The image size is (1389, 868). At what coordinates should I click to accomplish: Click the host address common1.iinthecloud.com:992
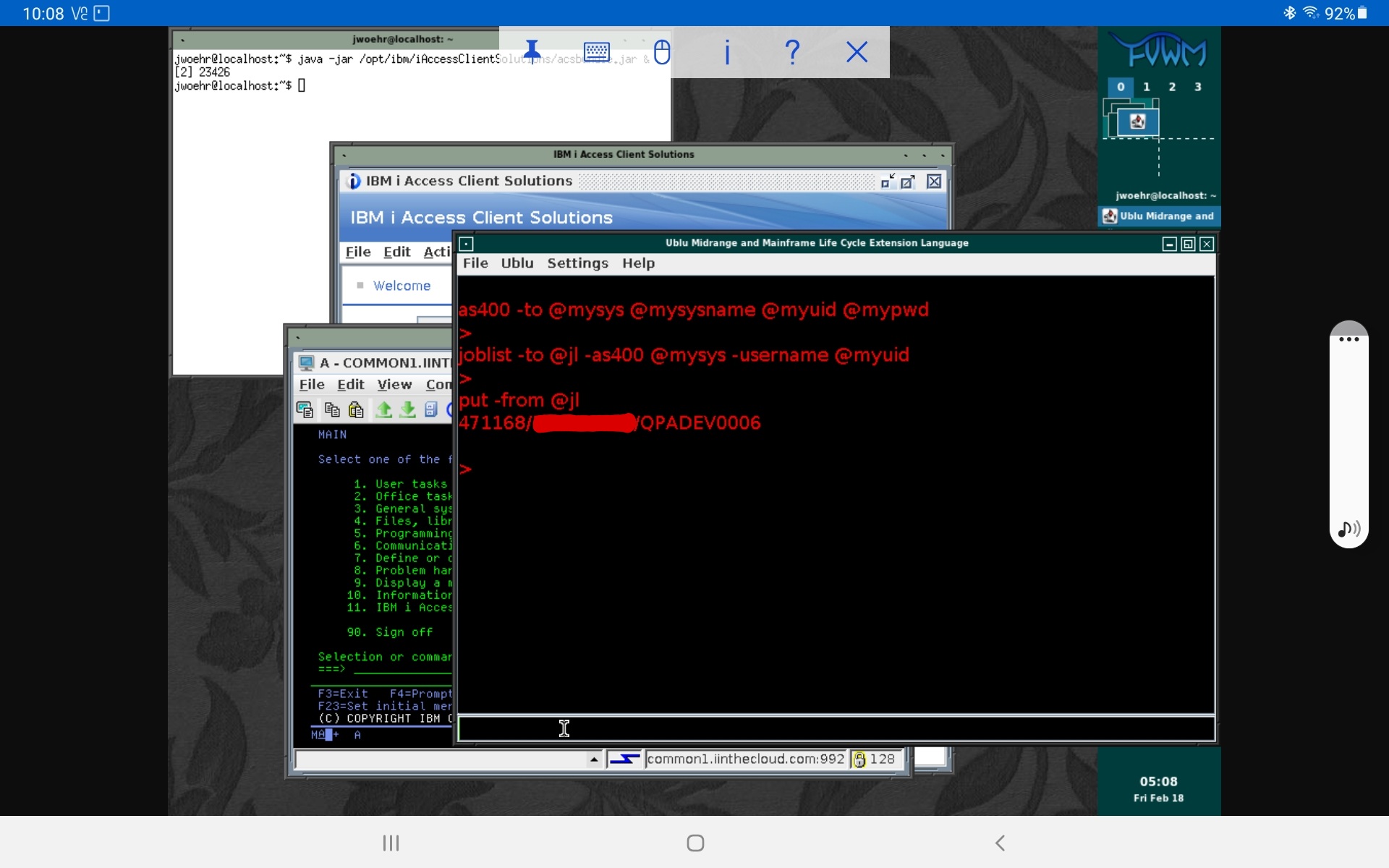(745, 759)
